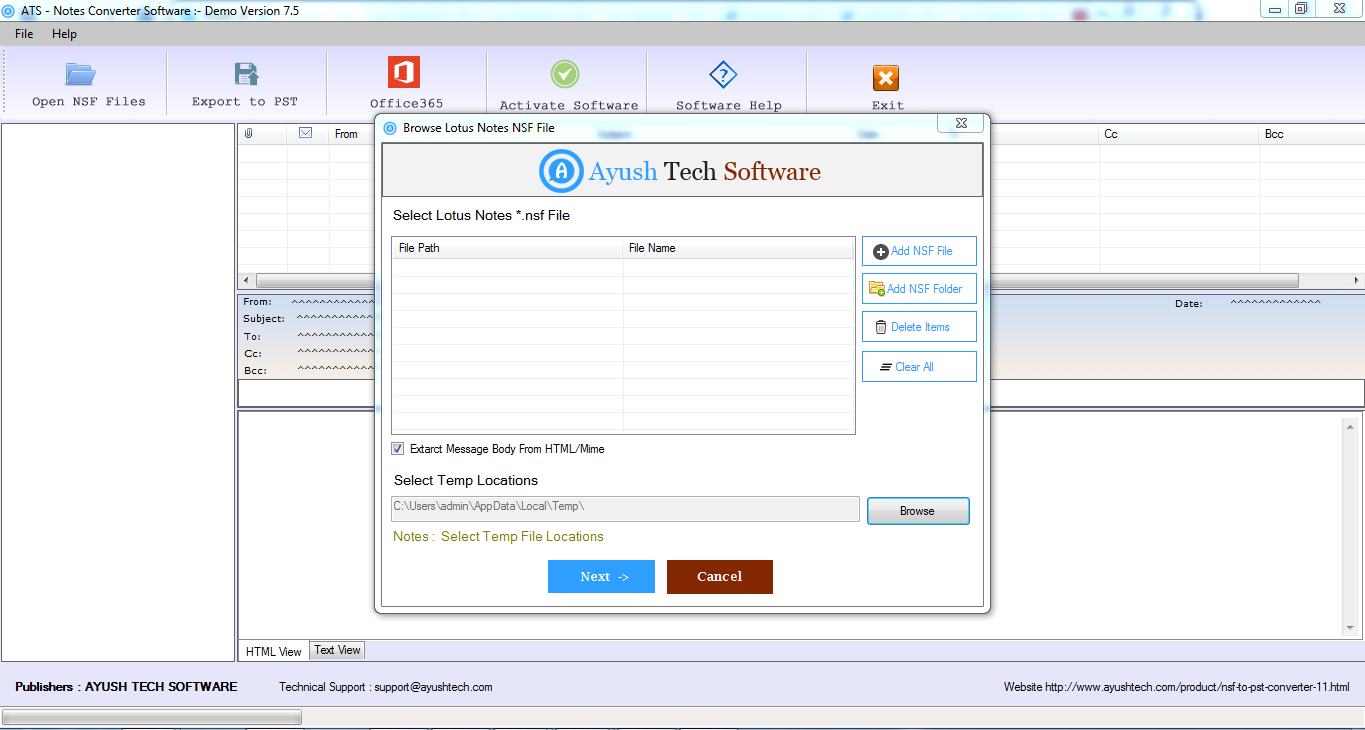Open Software Help from the toolbar
The height and width of the screenshot is (730, 1365).
[x=728, y=84]
